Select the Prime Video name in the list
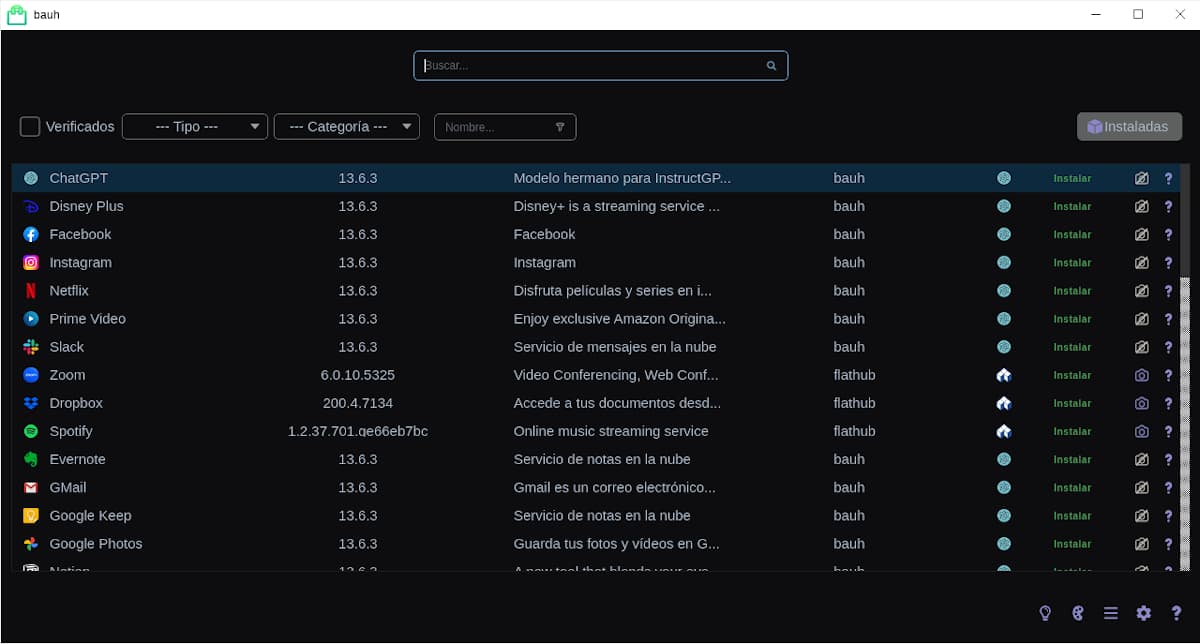1200x644 pixels. coord(87,318)
